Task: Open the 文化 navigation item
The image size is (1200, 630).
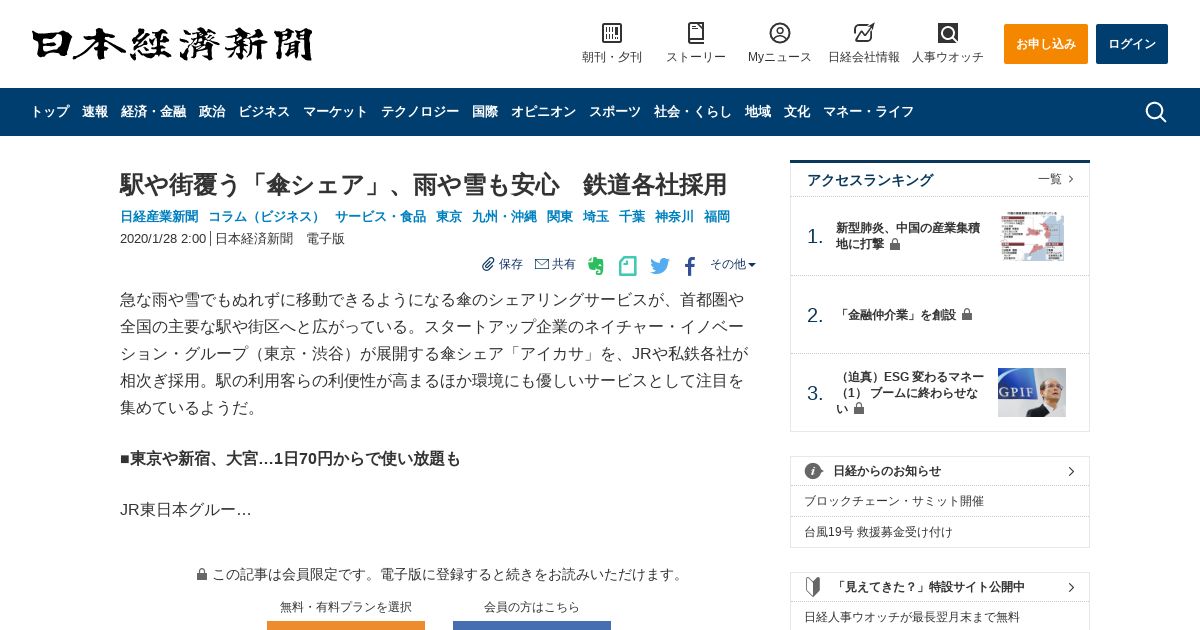Action: click(x=797, y=112)
